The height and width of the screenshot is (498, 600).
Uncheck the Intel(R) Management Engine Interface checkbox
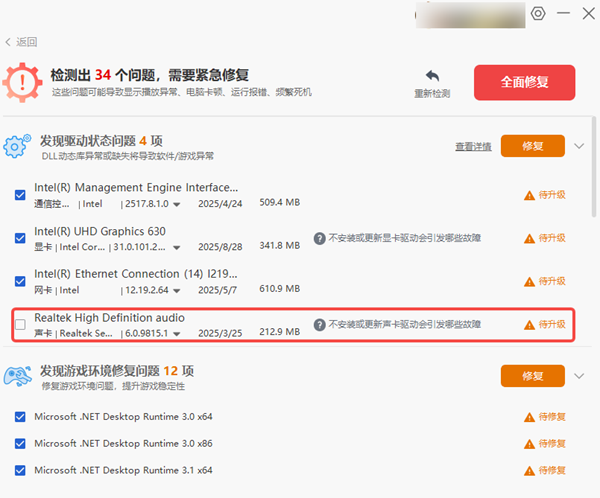point(20,195)
